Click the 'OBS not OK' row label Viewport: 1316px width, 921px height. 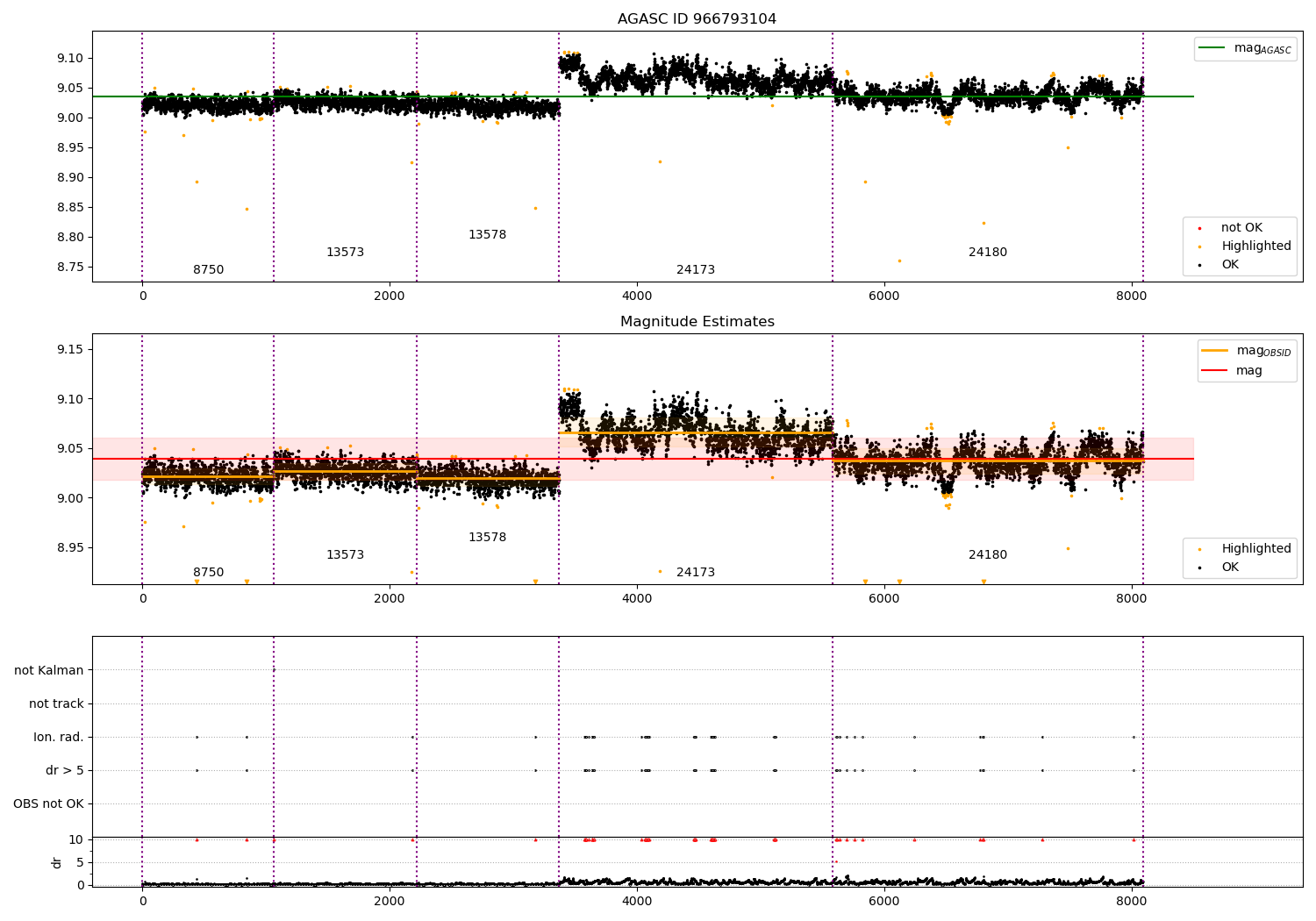point(48,803)
